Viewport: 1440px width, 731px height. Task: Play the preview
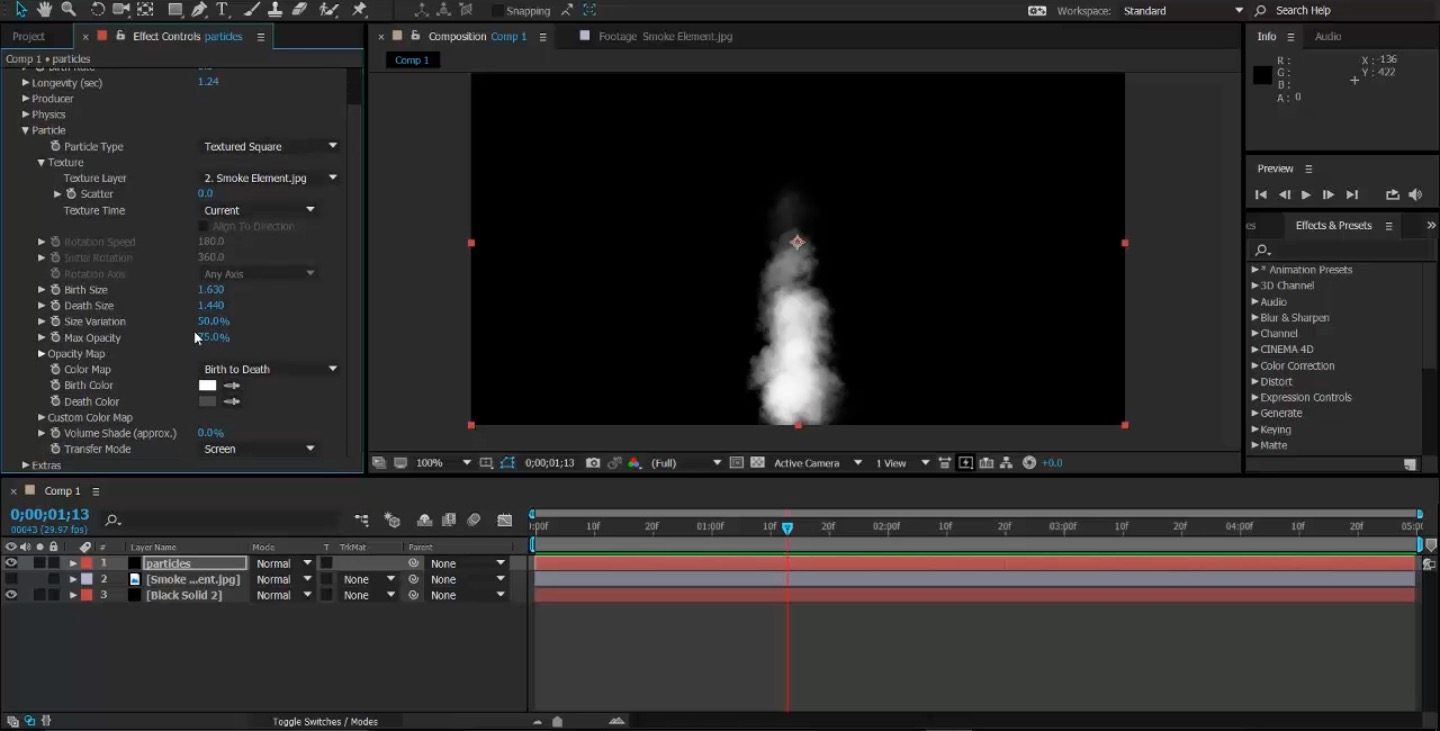[1306, 195]
